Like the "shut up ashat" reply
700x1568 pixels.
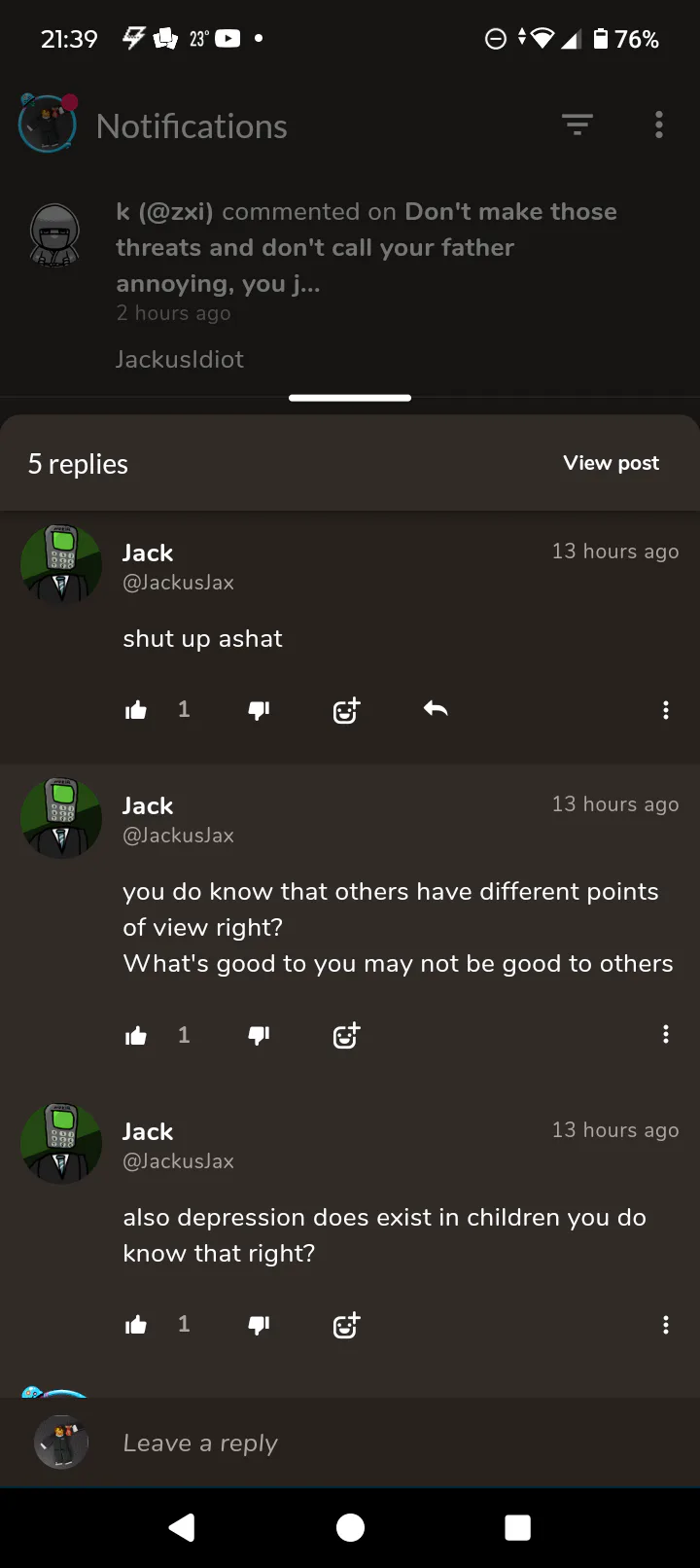tap(136, 710)
